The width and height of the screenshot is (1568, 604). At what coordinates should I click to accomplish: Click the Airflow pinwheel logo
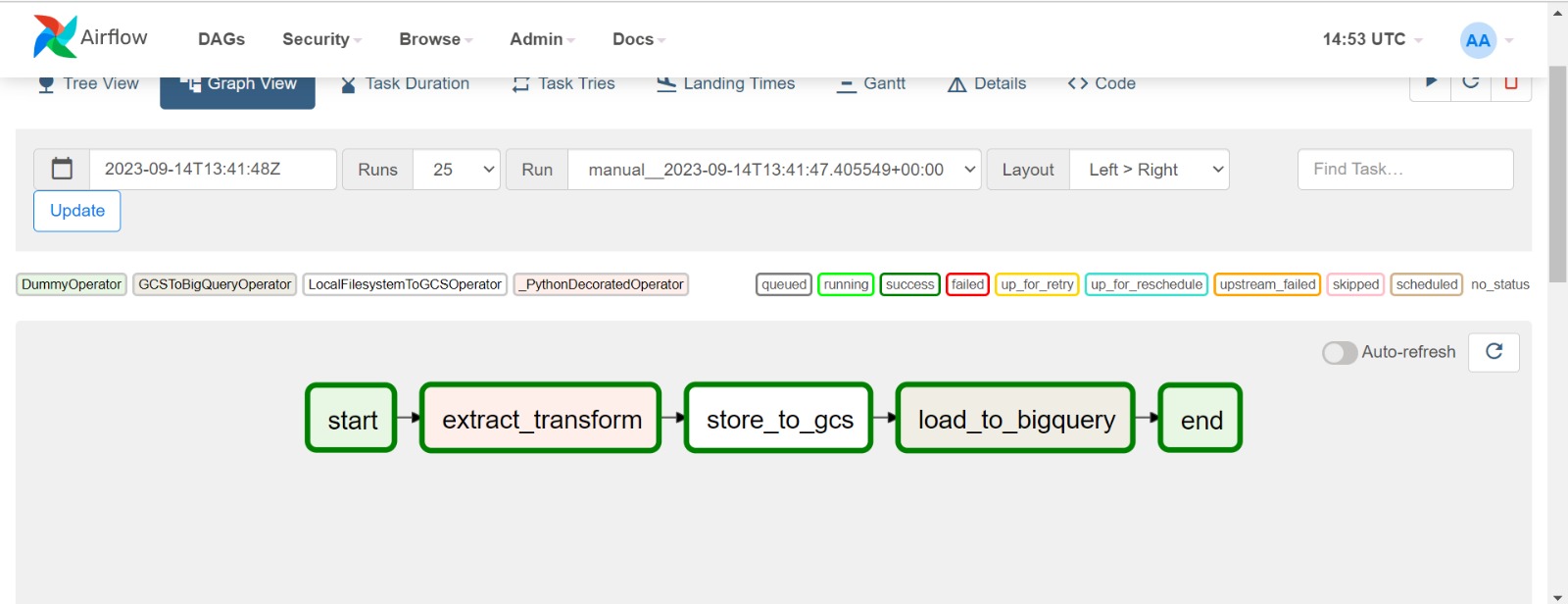pos(55,37)
